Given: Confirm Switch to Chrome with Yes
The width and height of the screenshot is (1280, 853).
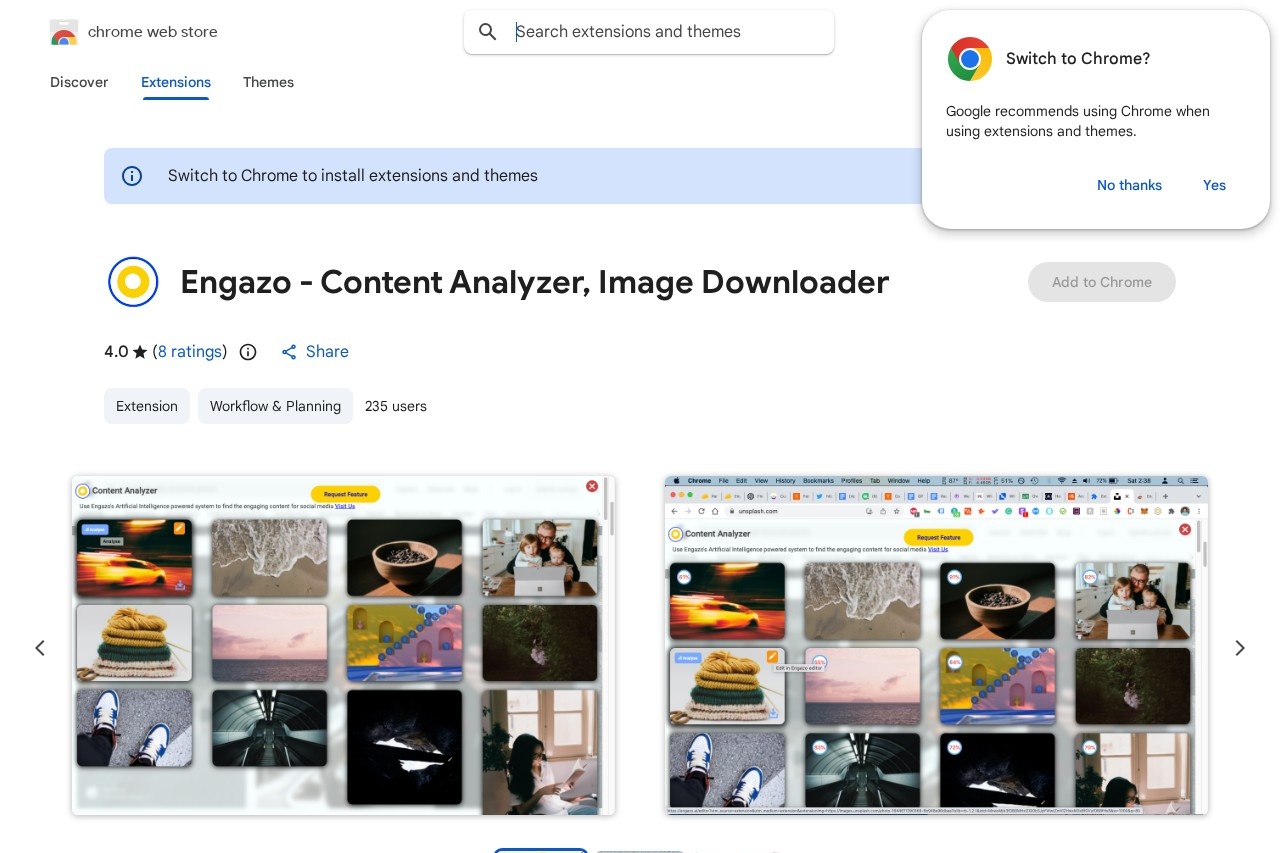Looking at the screenshot, I should [1214, 185].
